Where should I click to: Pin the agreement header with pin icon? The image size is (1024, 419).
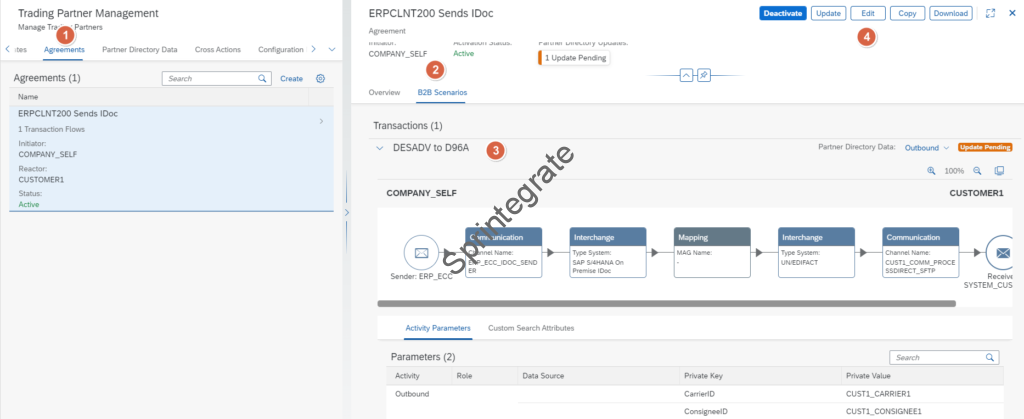[704, 75]
